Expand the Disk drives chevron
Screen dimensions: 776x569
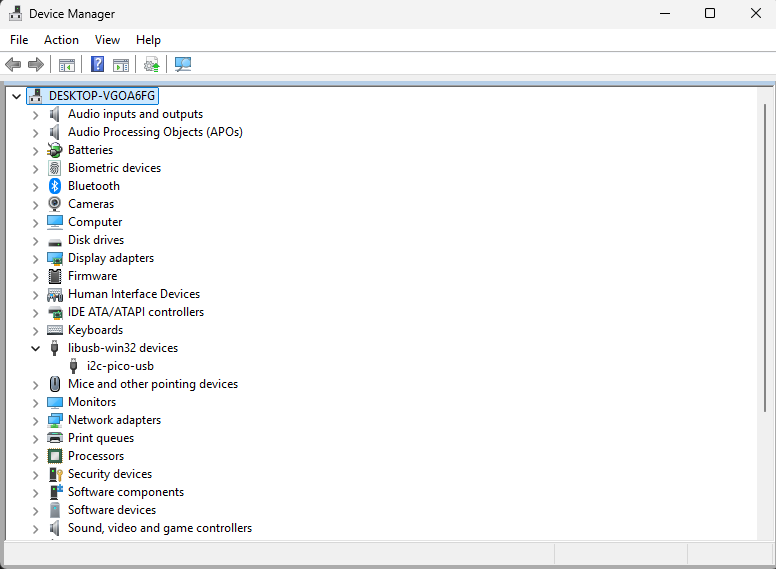coord(35,241)
